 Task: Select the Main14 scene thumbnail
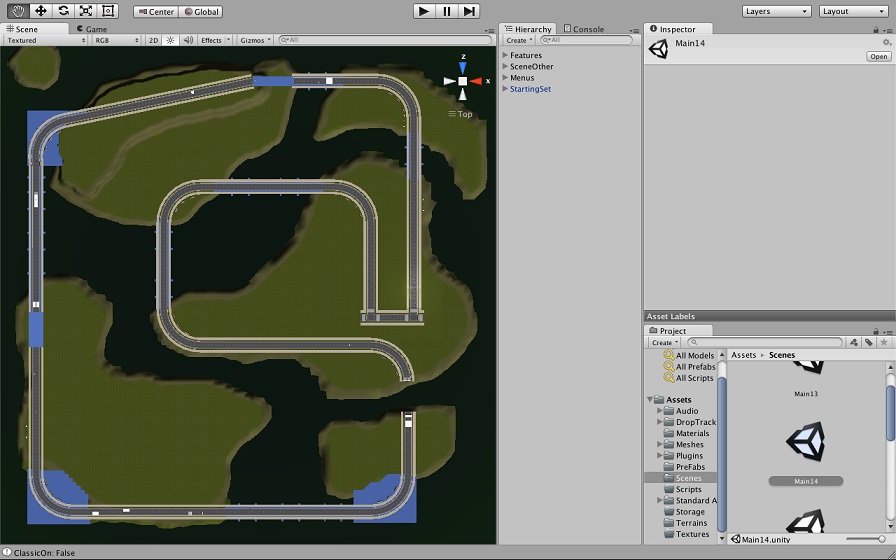[806, 441]
